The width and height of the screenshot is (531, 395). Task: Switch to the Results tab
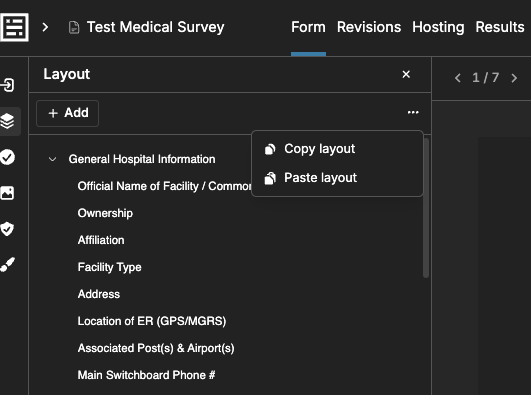pos(500,27)
